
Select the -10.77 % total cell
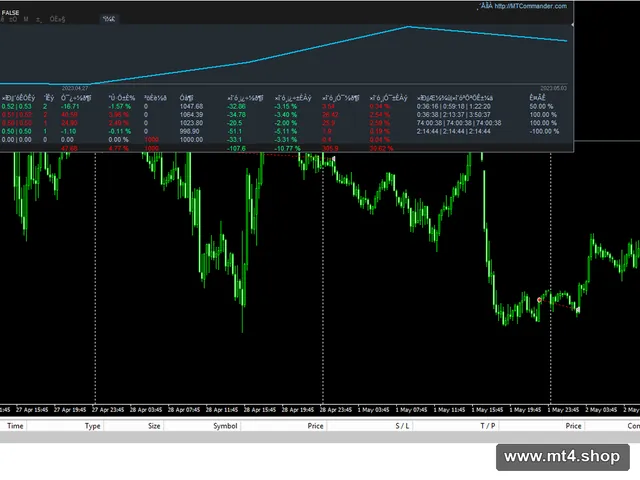point(287,148)
